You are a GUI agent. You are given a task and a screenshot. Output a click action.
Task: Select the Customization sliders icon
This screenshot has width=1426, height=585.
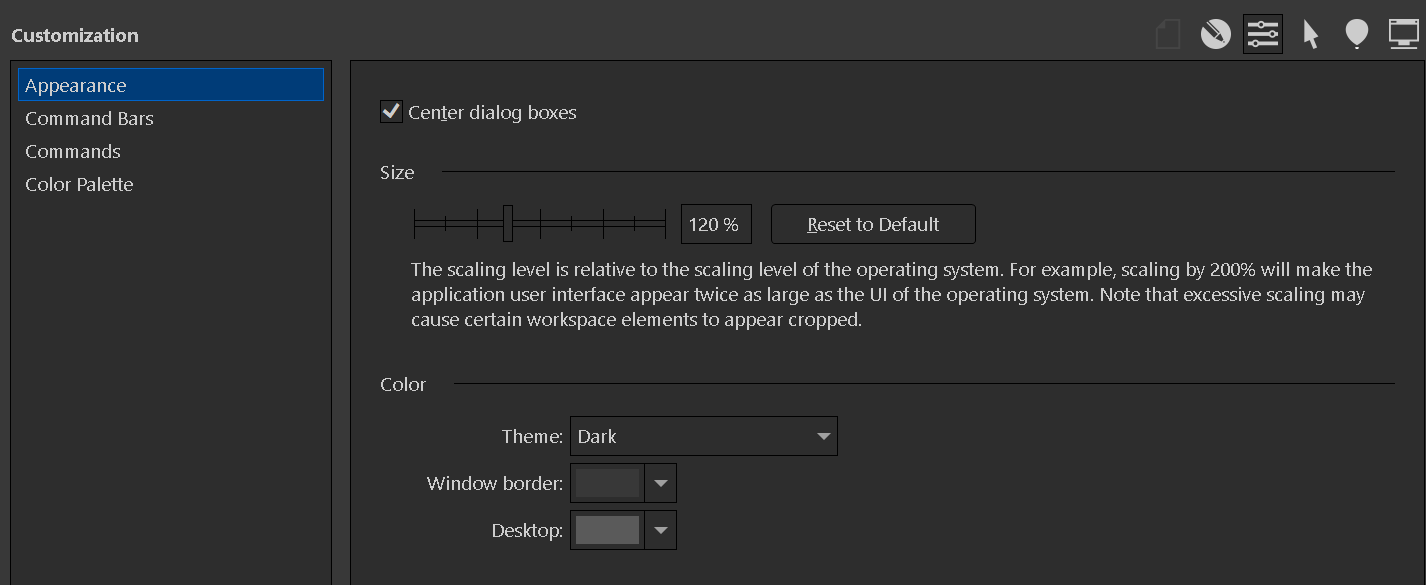[1263, 35]
